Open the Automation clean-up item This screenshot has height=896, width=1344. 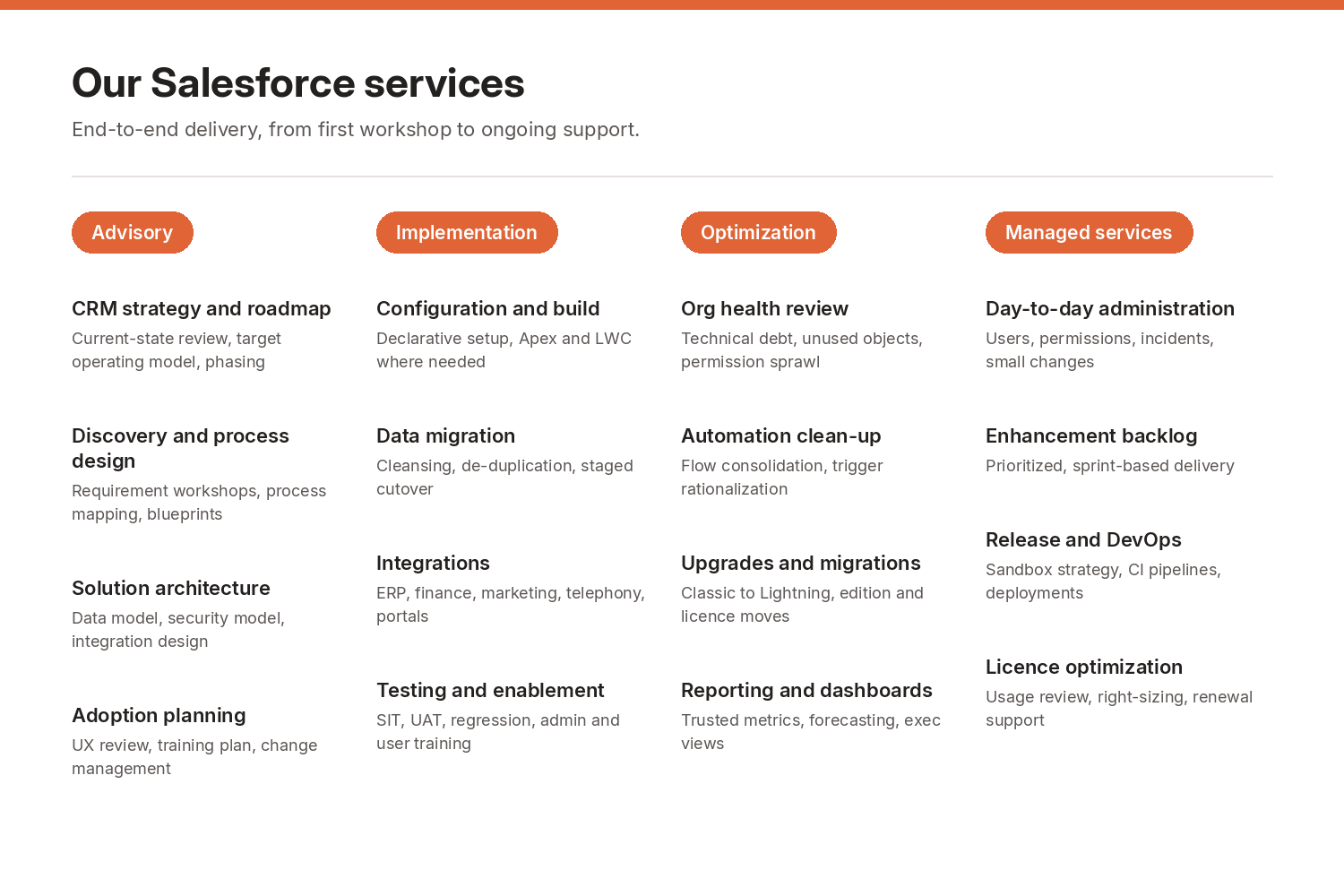click(x=781, y=435)
